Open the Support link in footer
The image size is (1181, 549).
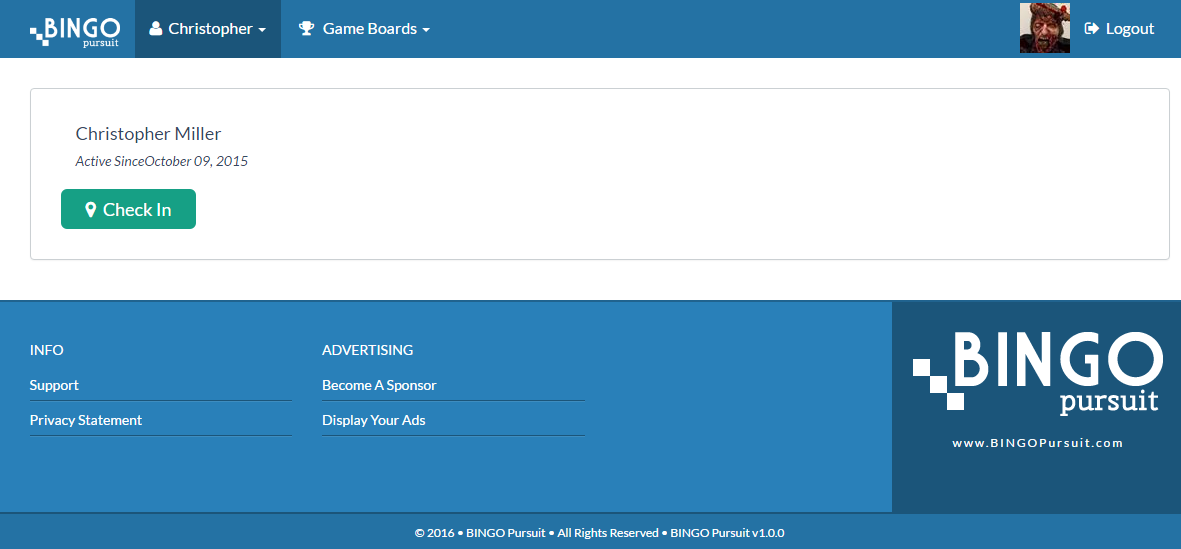(x=54, y=385)
